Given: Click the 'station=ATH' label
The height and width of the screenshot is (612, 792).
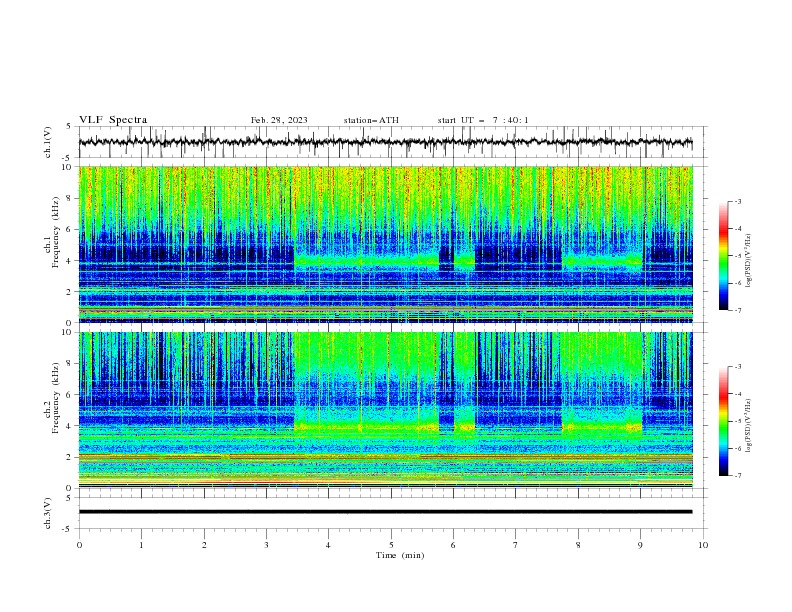Looking at the screenshot, I should coord(371,120).
